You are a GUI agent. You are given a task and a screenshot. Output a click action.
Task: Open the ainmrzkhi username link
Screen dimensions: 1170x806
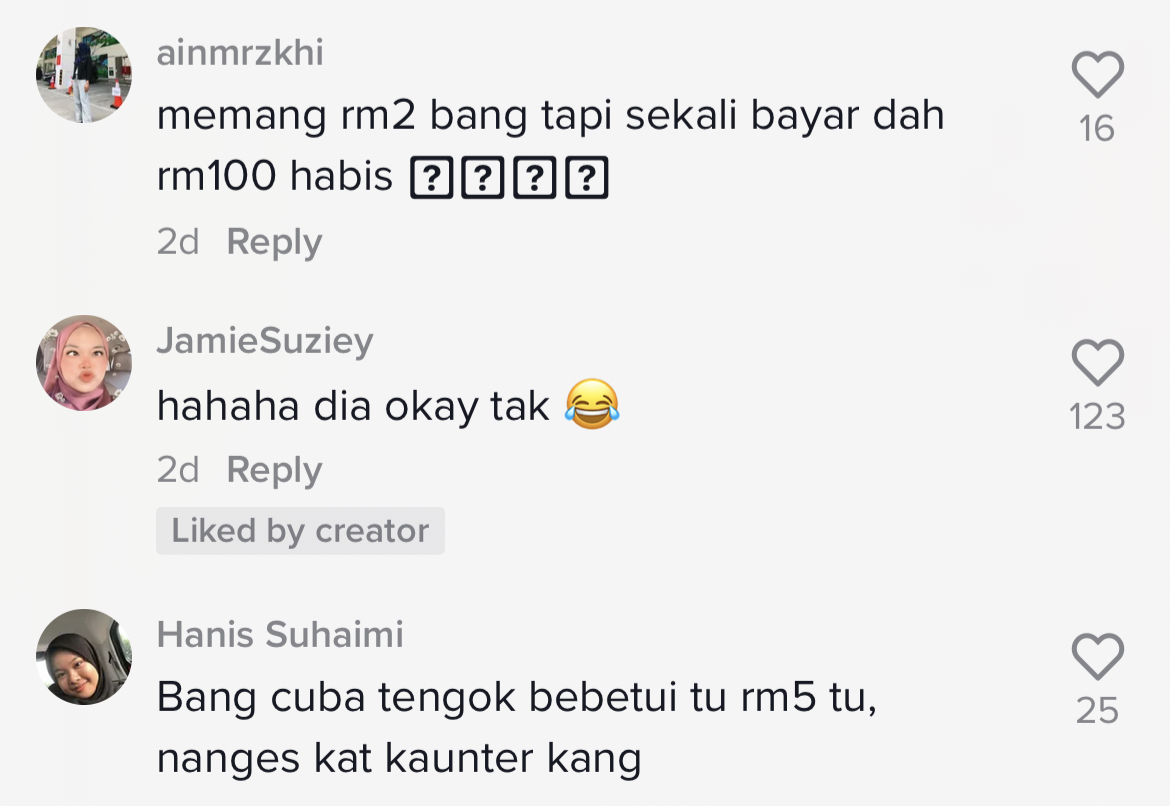[x=240, y=53]
